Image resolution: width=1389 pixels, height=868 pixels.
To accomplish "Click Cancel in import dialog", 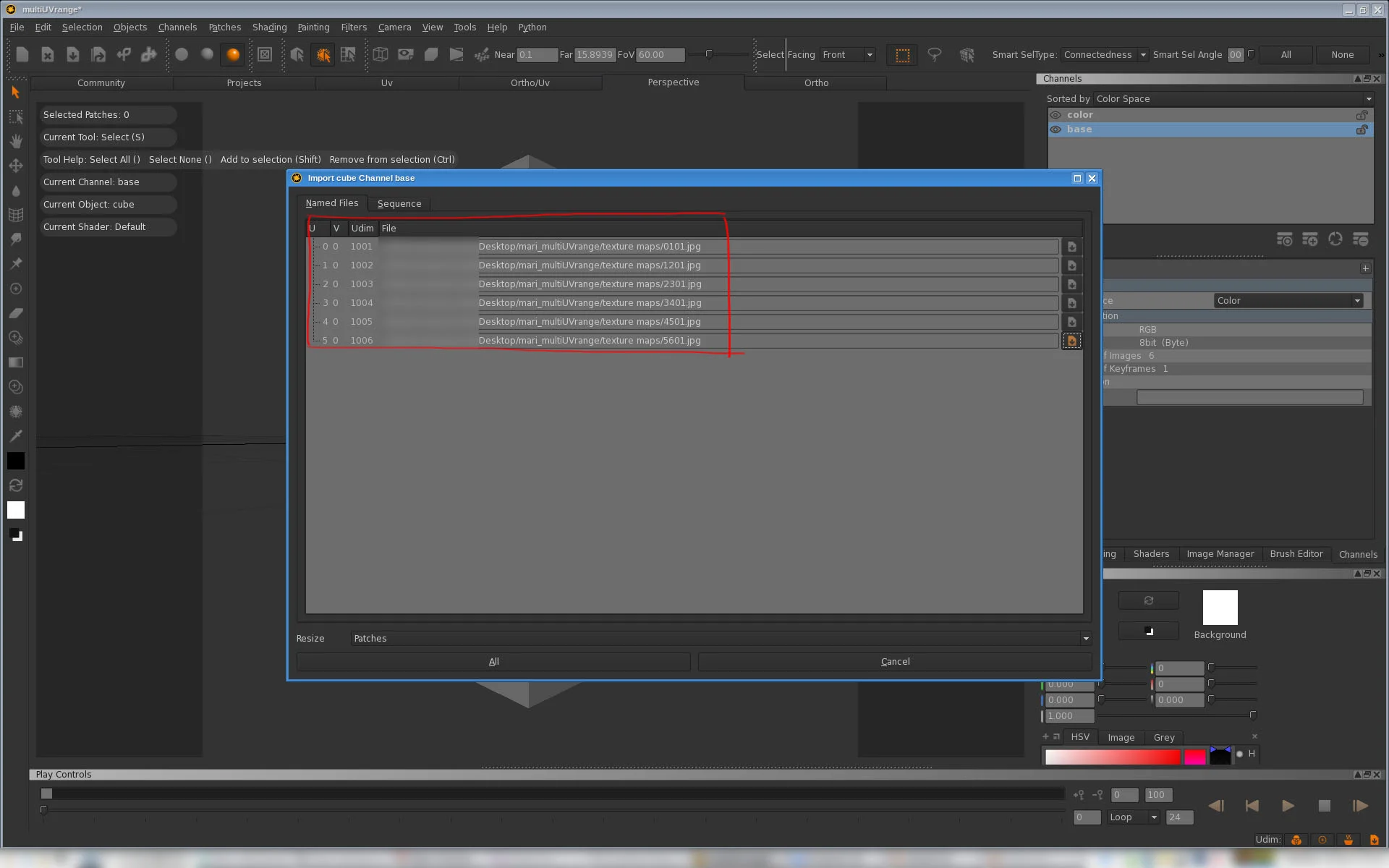I will point(895,662).
